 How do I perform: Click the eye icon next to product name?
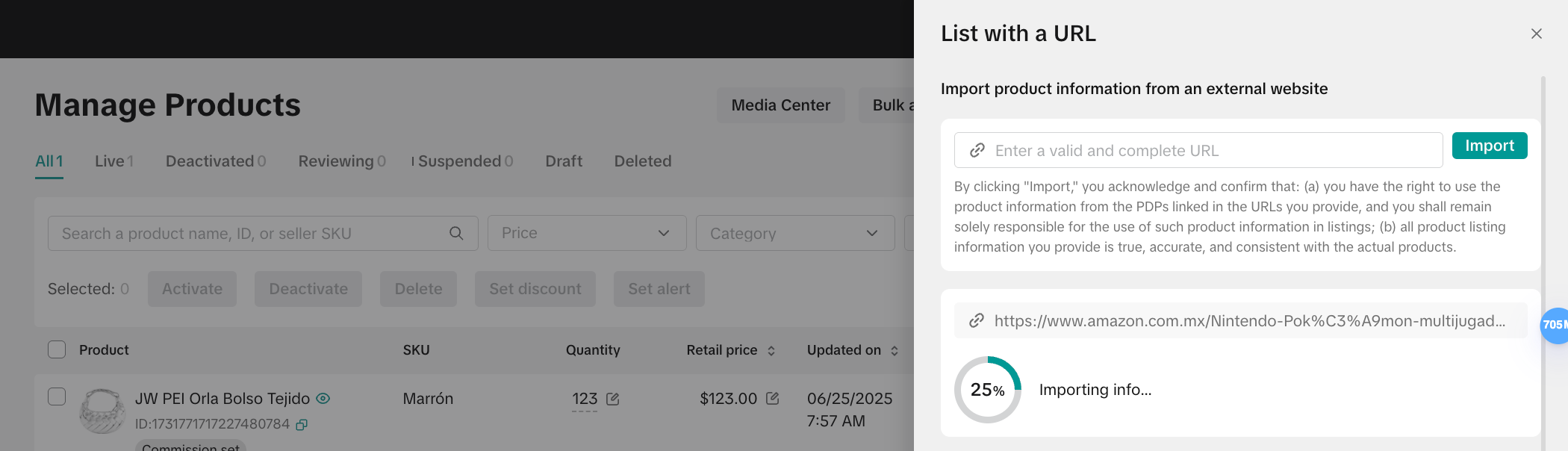click(323, 399)
